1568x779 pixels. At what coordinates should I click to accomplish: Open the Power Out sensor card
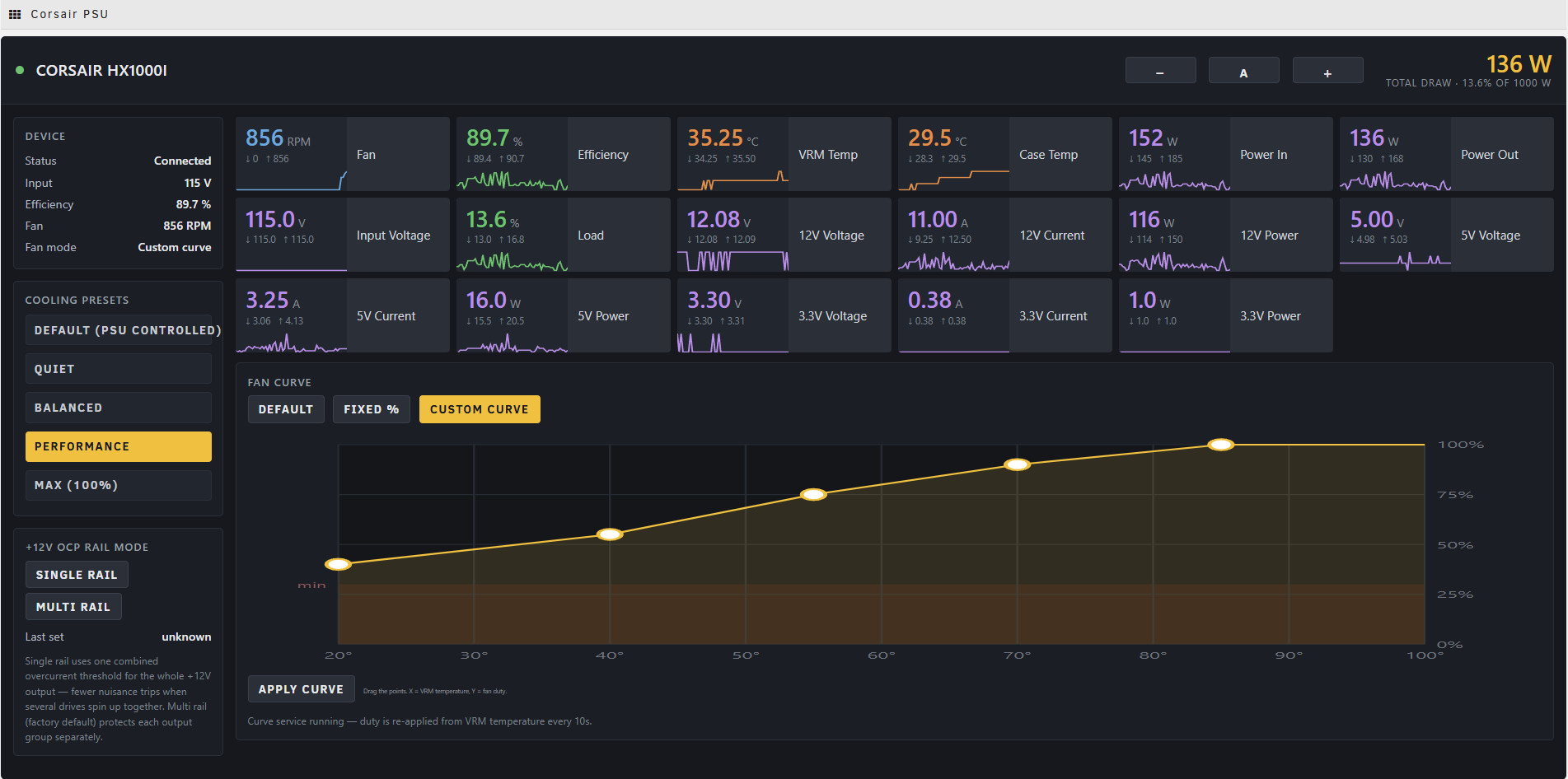point(1447,154)
